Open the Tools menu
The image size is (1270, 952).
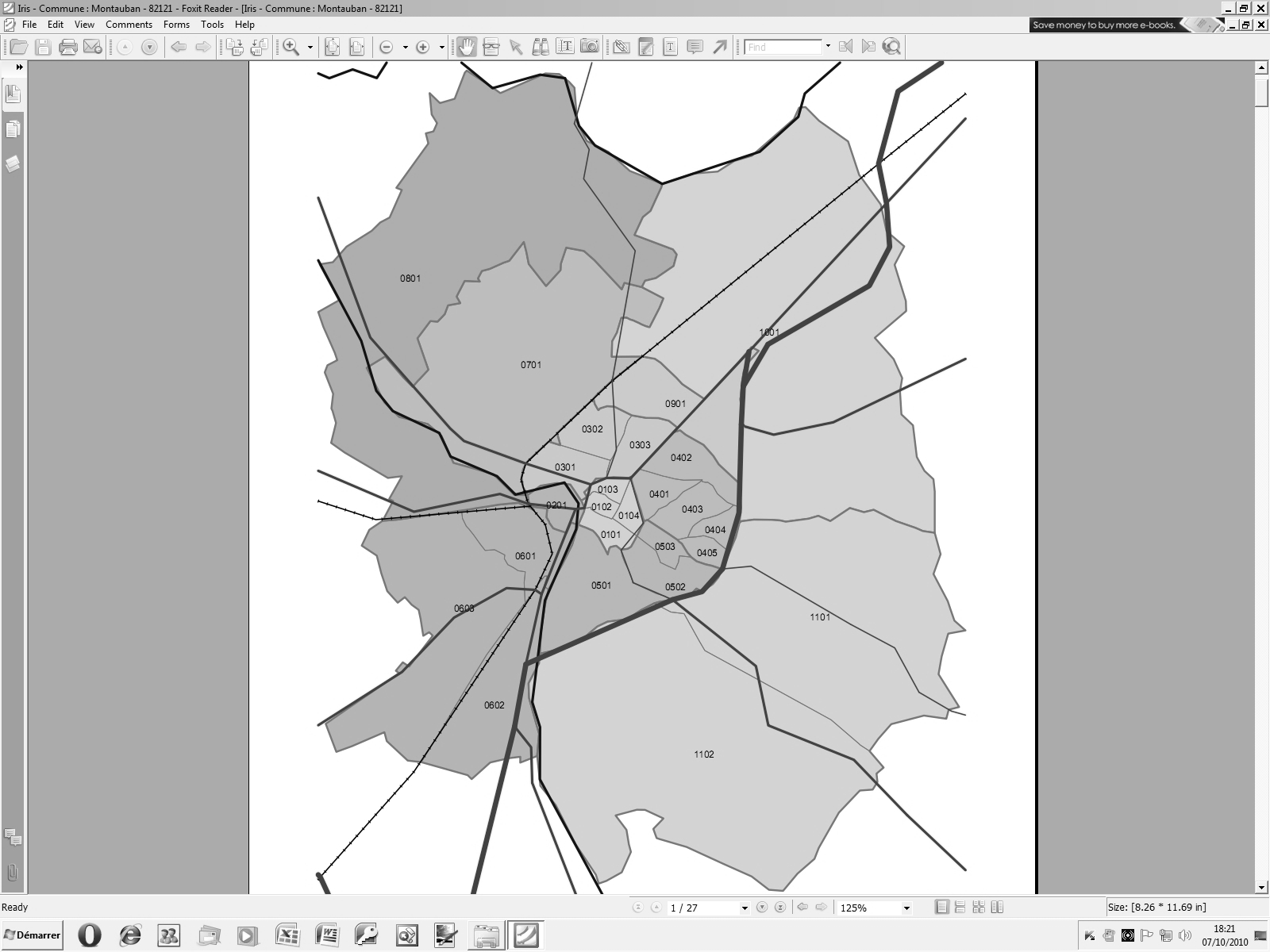(212, 25)
